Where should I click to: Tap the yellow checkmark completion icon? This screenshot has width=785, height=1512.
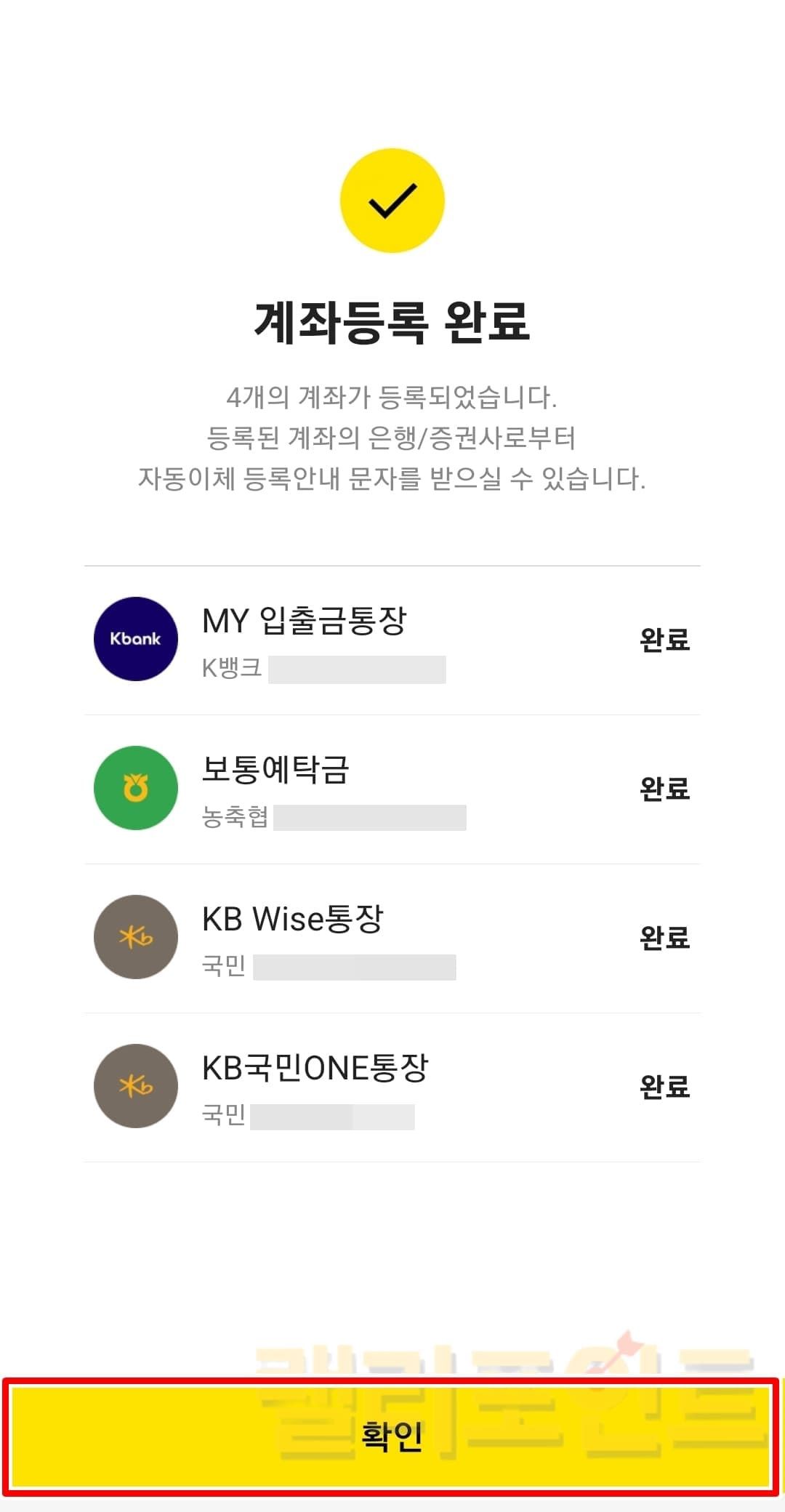coord(392,201)
